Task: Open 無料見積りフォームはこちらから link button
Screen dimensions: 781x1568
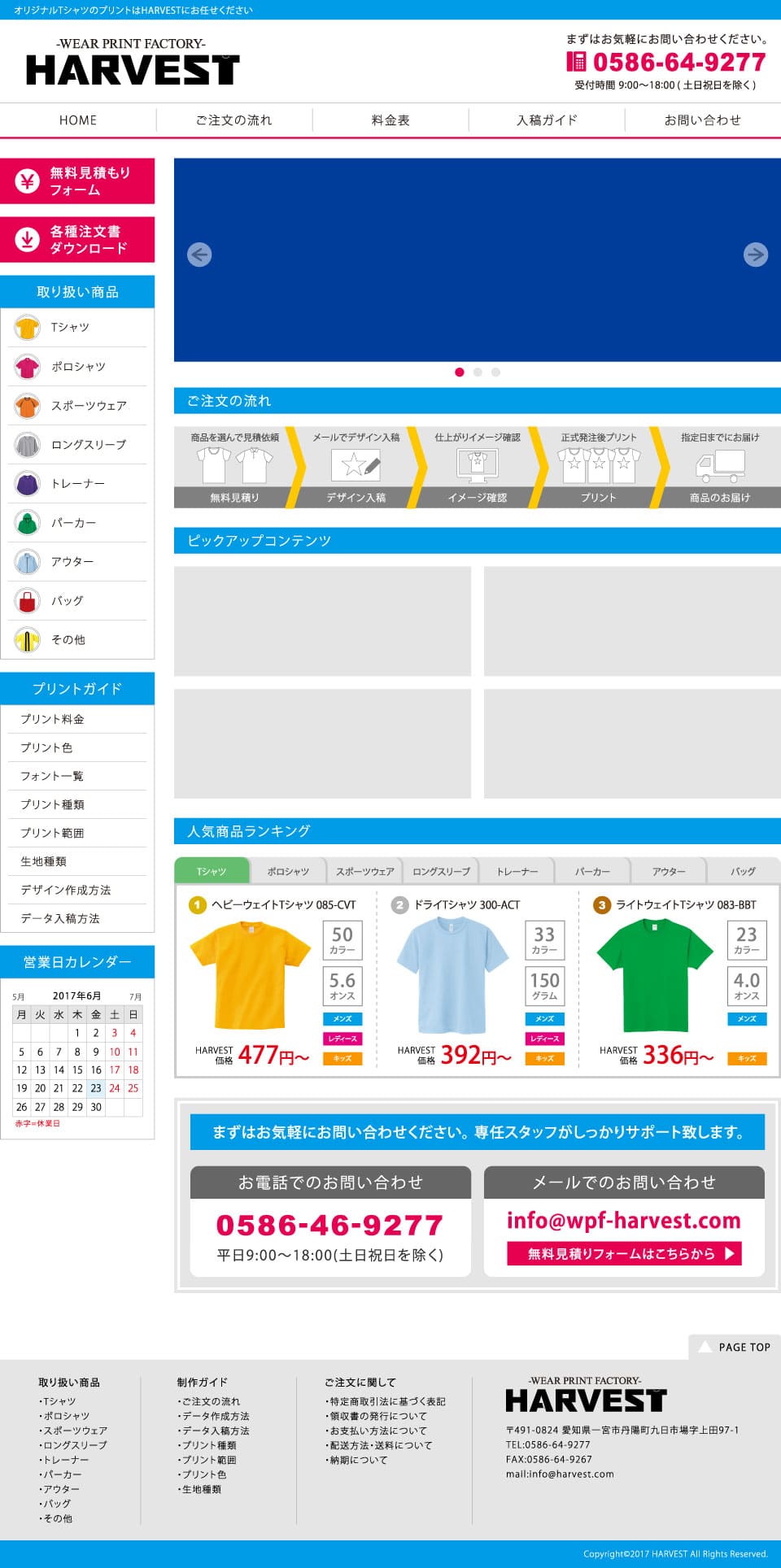Action: [623, 1253]
